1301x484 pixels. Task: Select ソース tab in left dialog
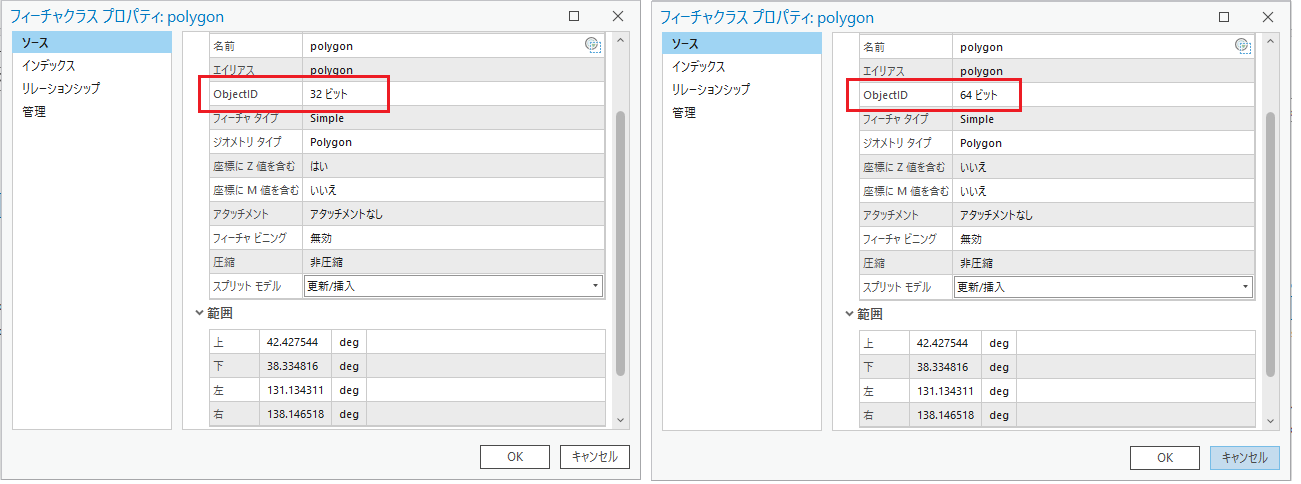click(x=91, y=42)
